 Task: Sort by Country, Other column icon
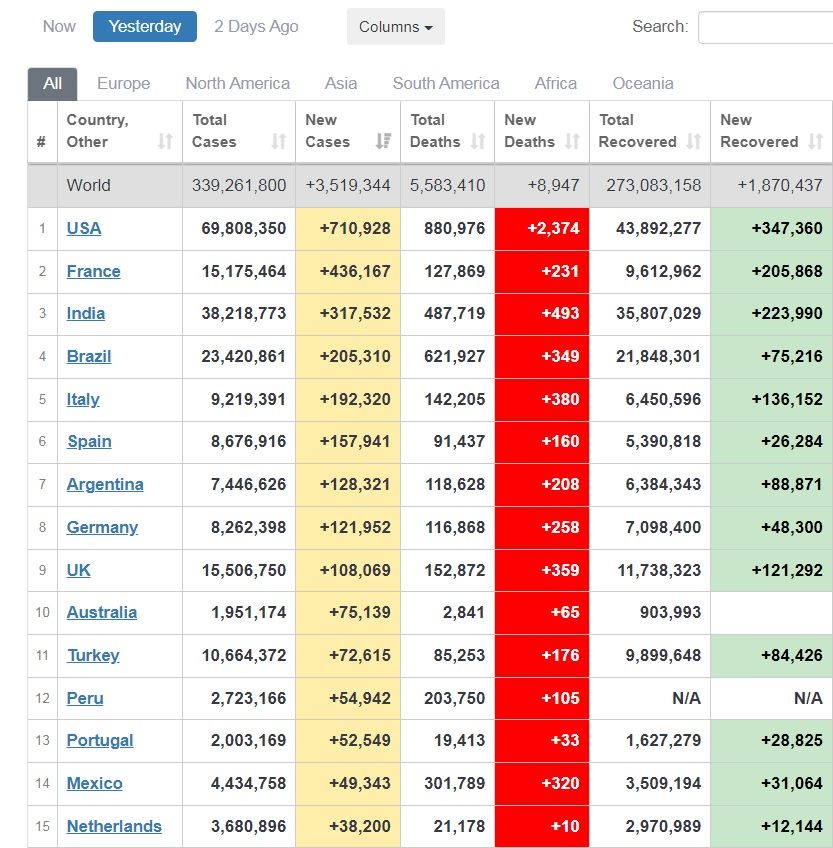point(165,142)
